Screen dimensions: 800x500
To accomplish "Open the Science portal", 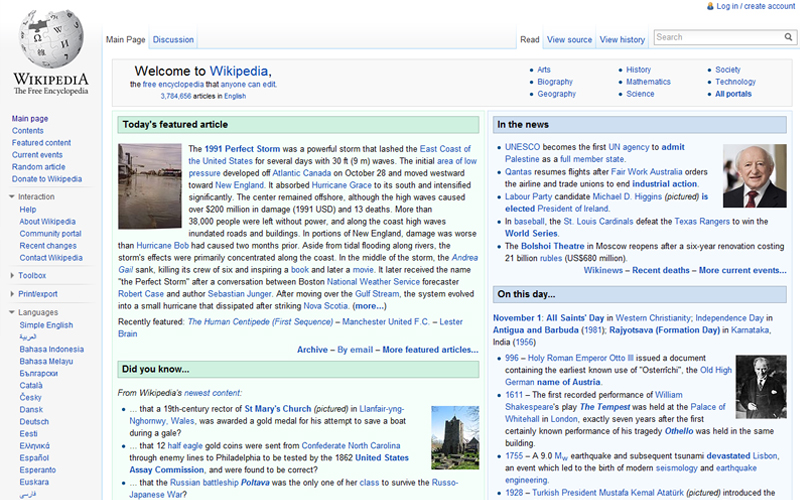I will tap(640, 94).
